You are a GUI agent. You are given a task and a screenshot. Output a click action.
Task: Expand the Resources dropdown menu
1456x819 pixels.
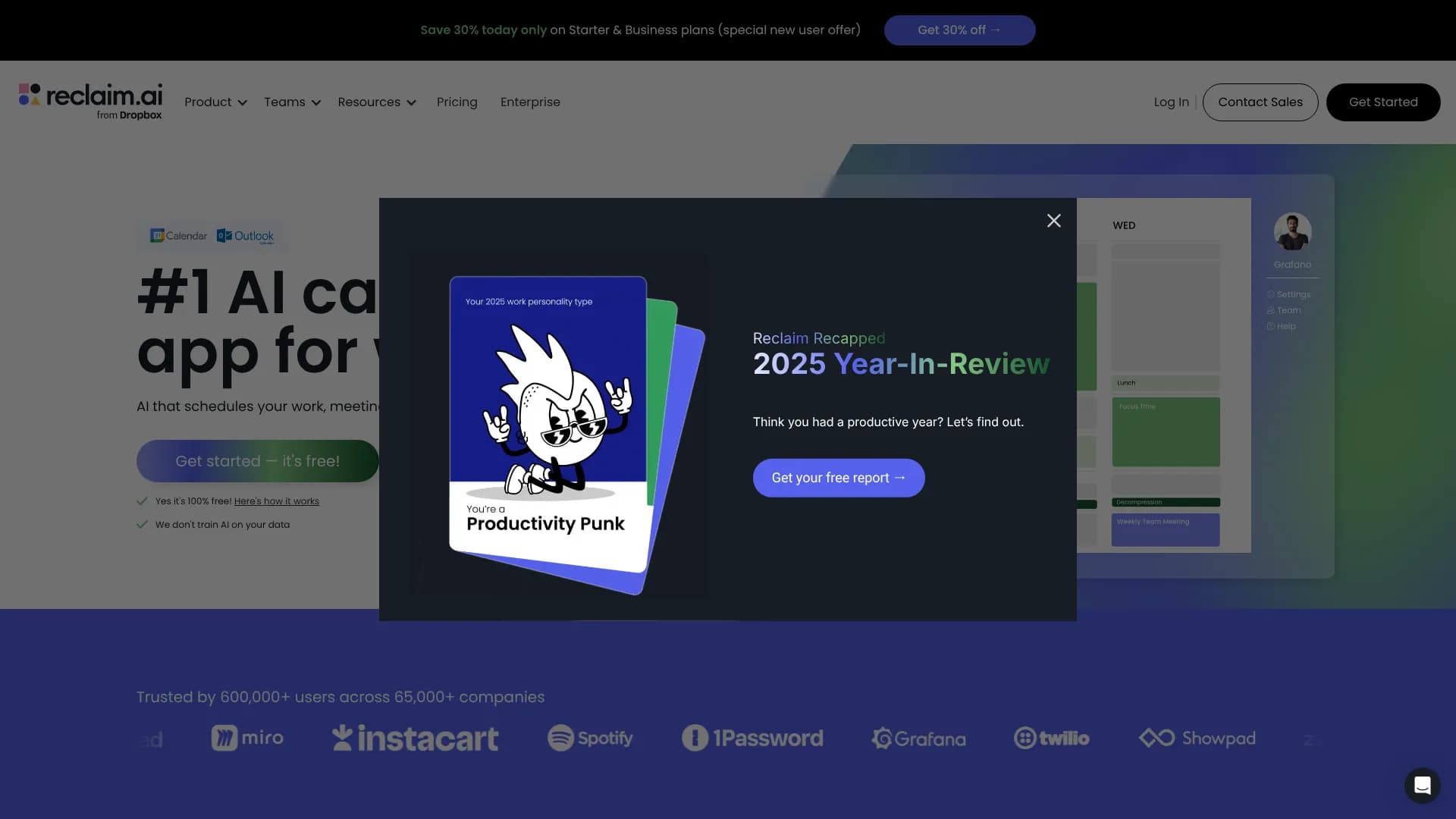coord(376,102)
